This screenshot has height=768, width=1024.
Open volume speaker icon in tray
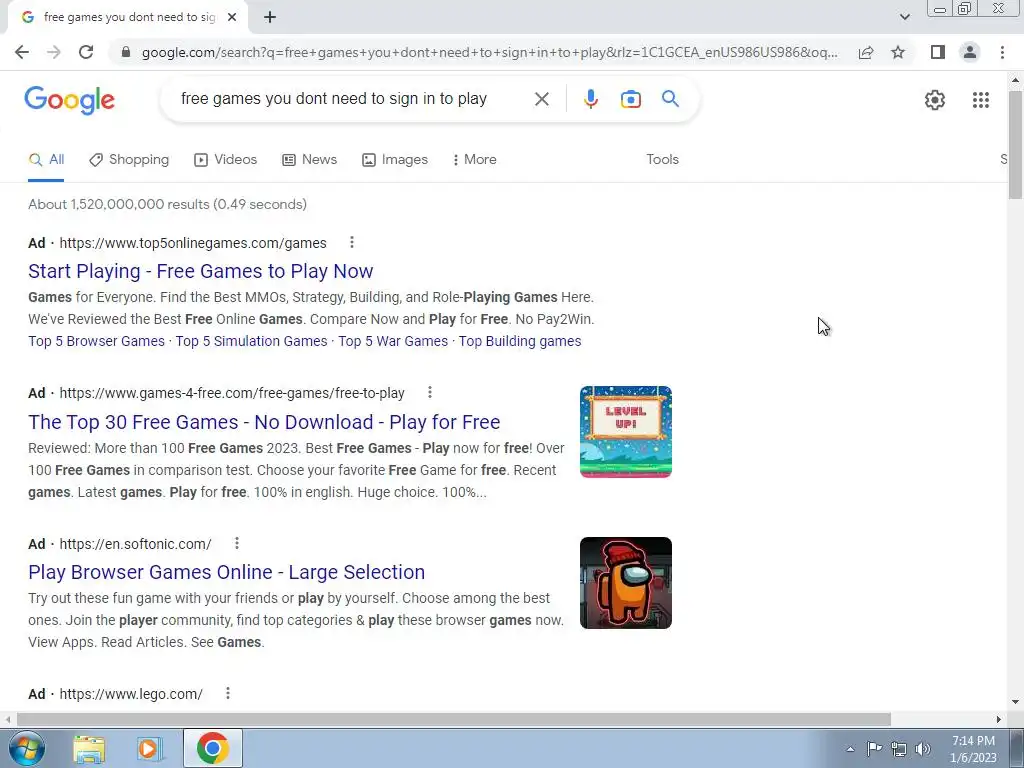pos(922,749)
